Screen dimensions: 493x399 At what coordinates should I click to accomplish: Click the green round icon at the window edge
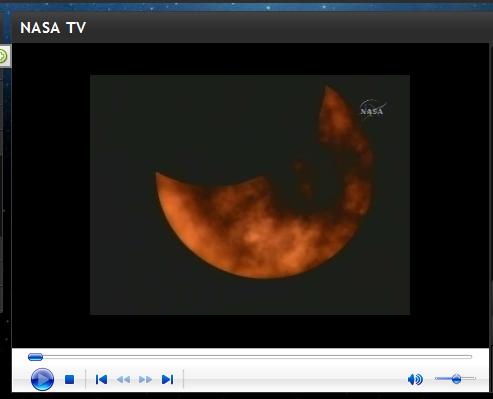[x=3, y=56]
